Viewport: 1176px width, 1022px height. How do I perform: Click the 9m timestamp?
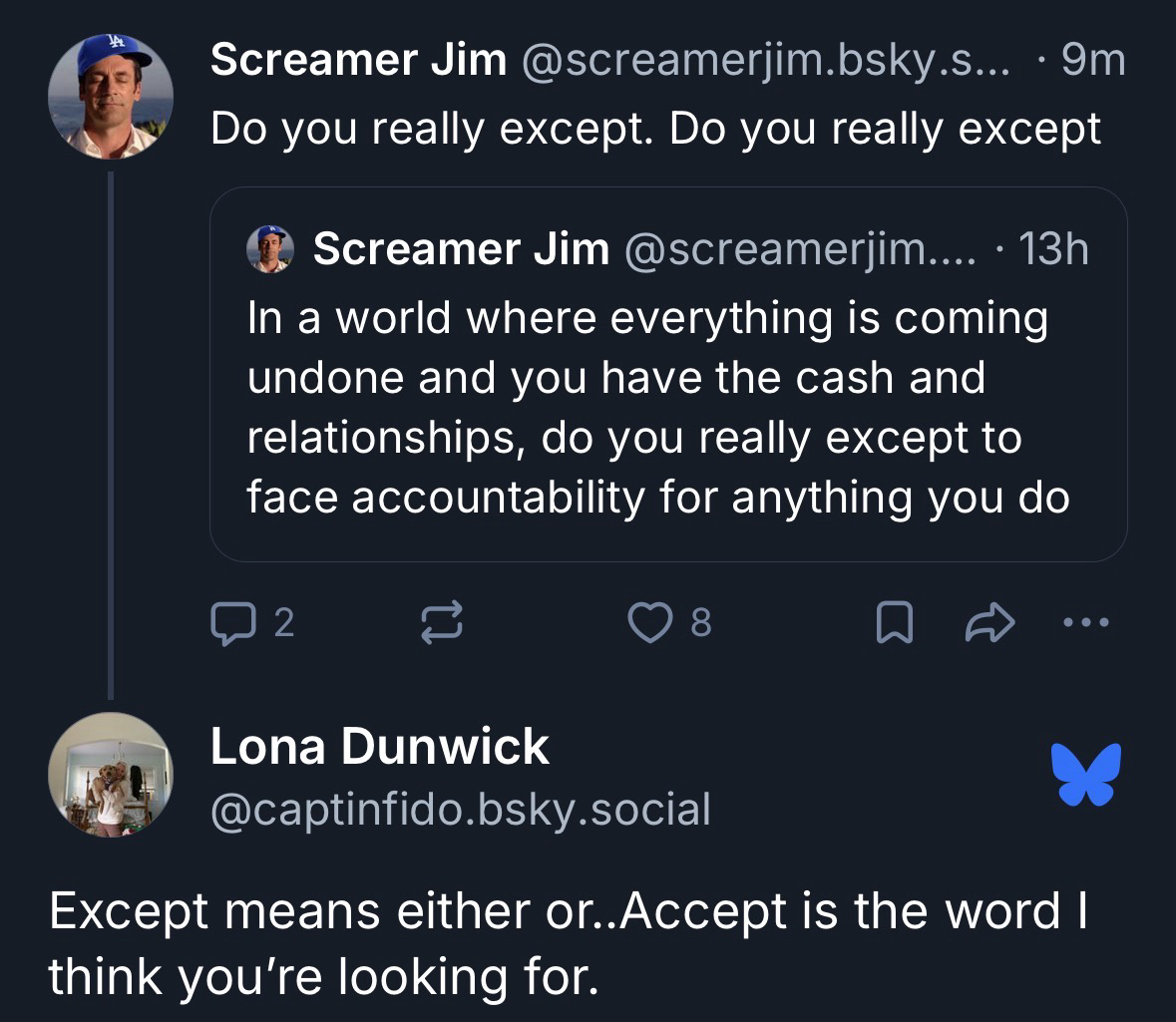(x=1093, y=62)
